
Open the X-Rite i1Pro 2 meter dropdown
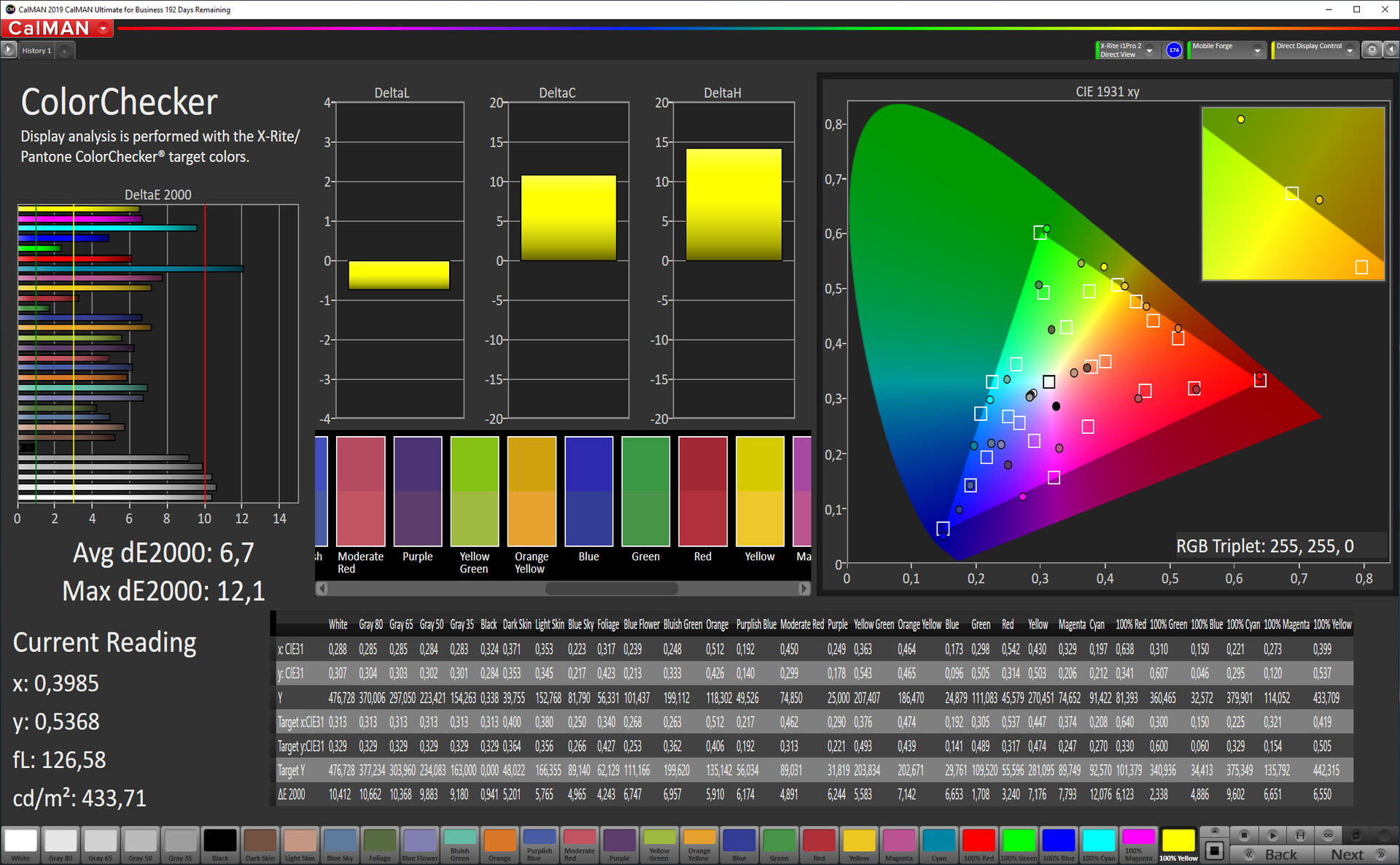1149,50
